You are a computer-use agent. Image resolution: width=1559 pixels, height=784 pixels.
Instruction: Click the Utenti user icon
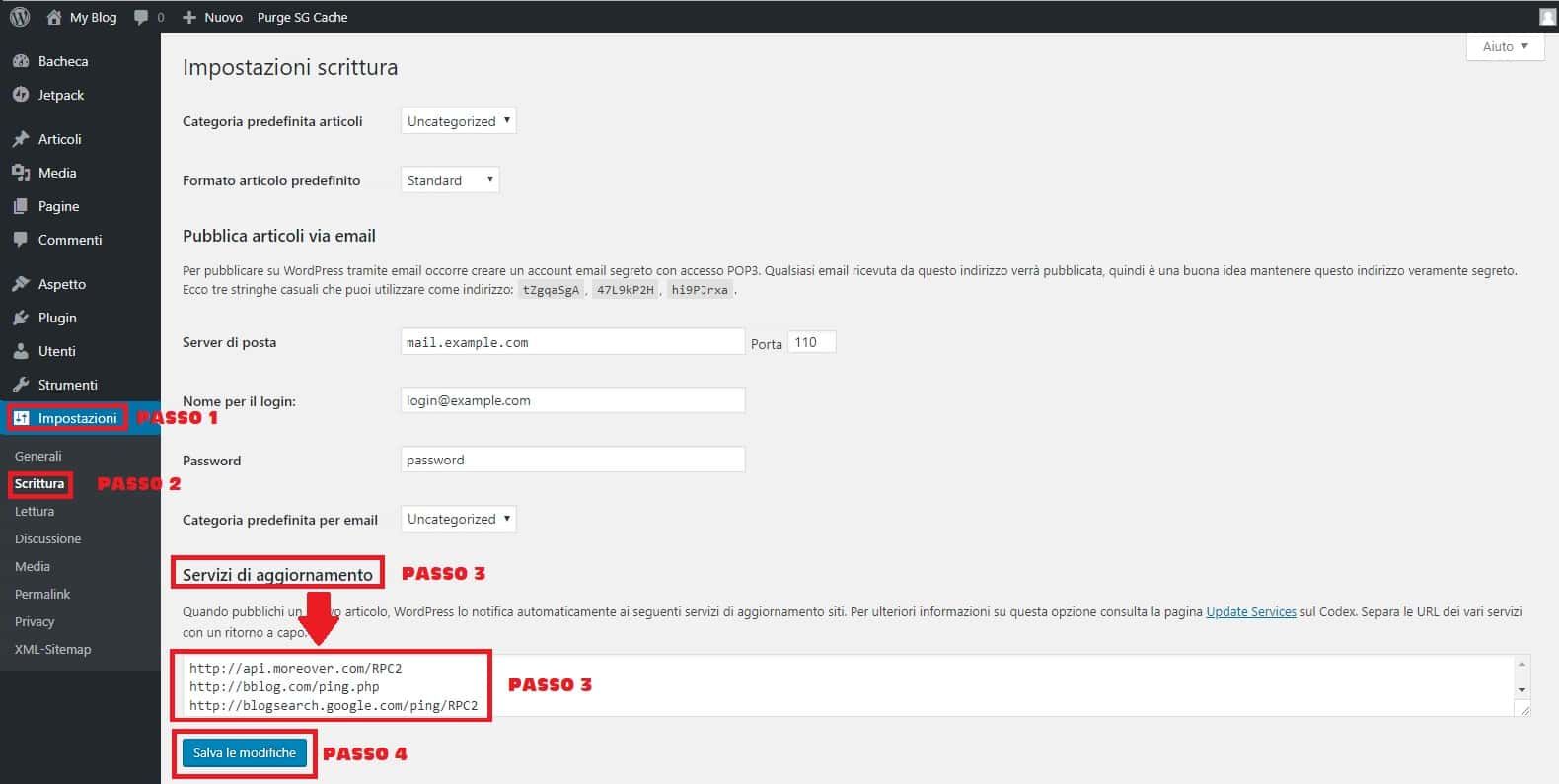click(21, 351)
